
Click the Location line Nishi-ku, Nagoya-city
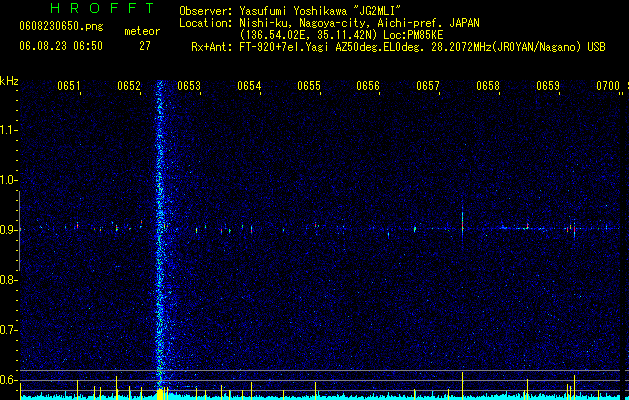329,23
